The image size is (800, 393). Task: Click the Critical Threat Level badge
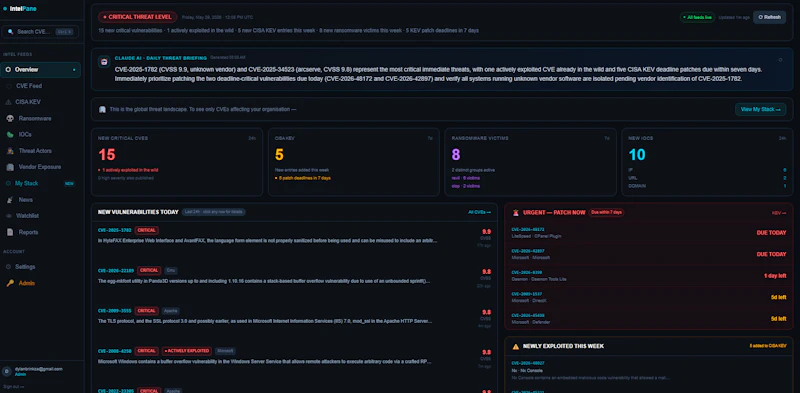pos(138,17)
